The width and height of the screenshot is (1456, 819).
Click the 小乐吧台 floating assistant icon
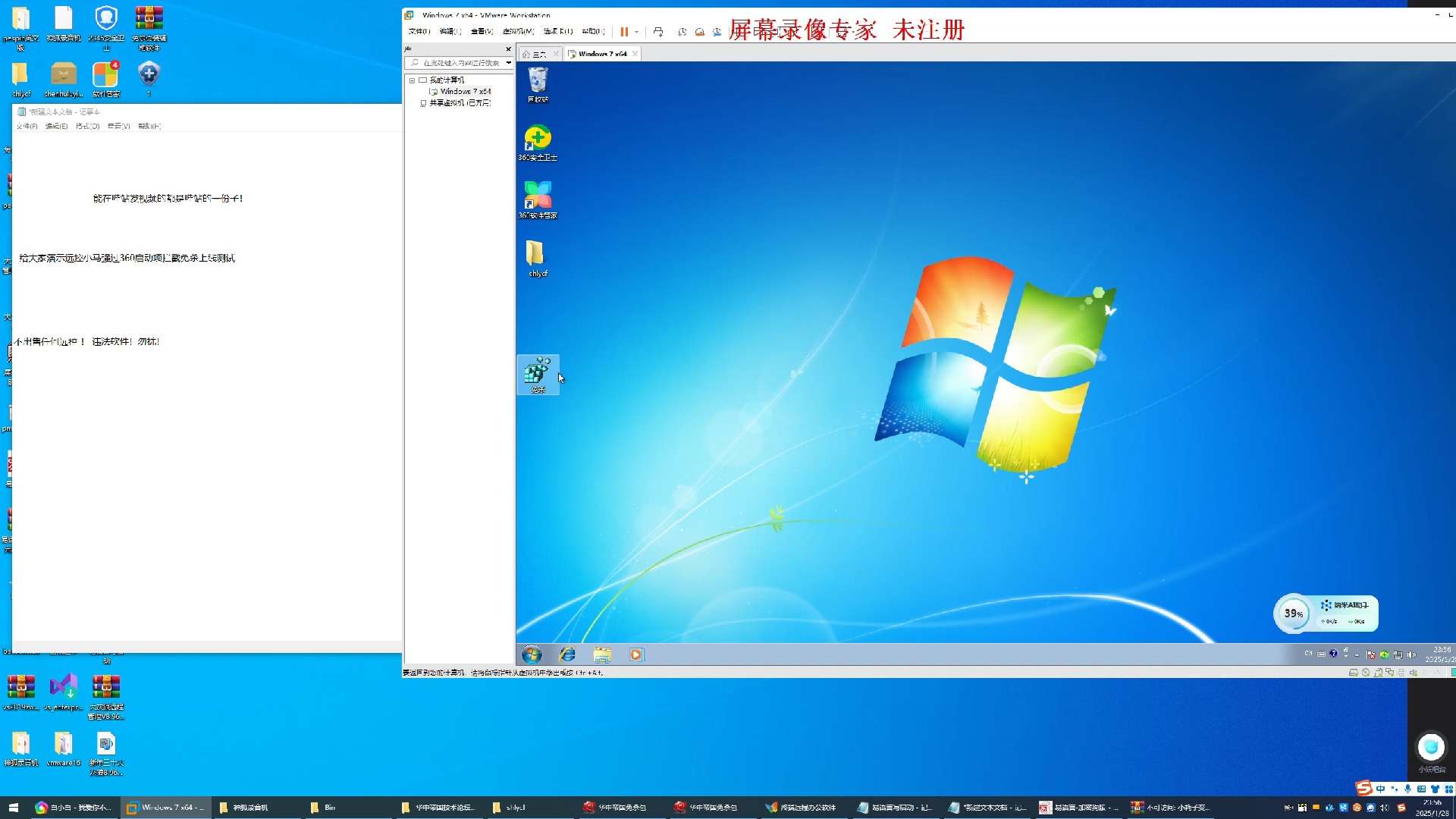[x=1431, y=748]
